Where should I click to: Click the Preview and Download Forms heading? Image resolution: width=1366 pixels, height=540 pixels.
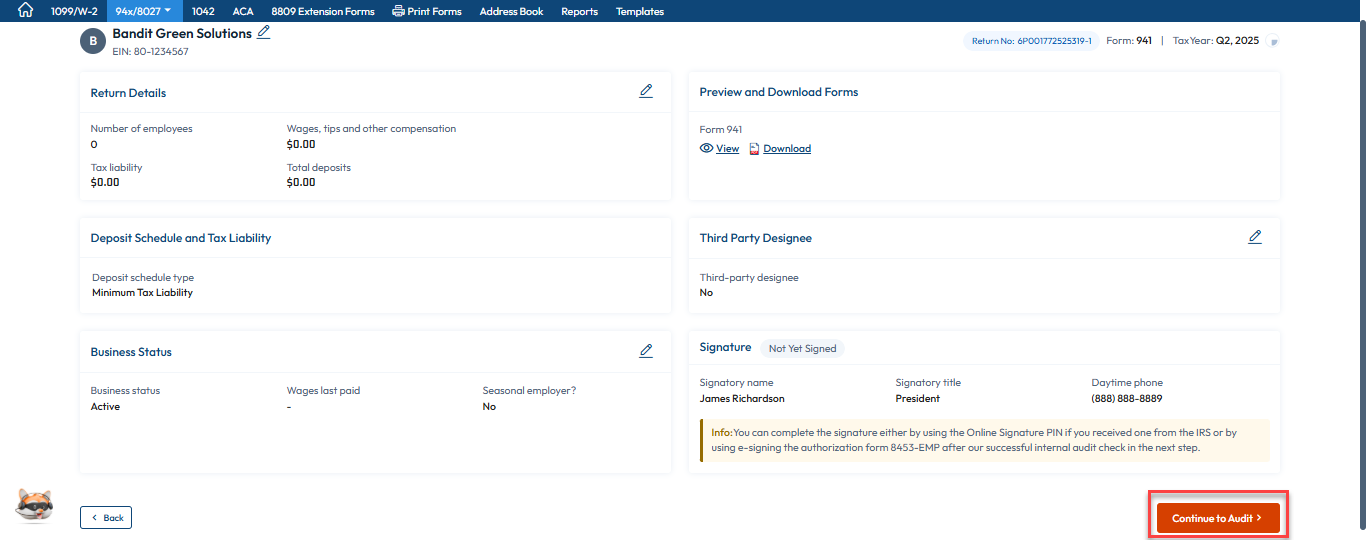[x=779, y=92]
